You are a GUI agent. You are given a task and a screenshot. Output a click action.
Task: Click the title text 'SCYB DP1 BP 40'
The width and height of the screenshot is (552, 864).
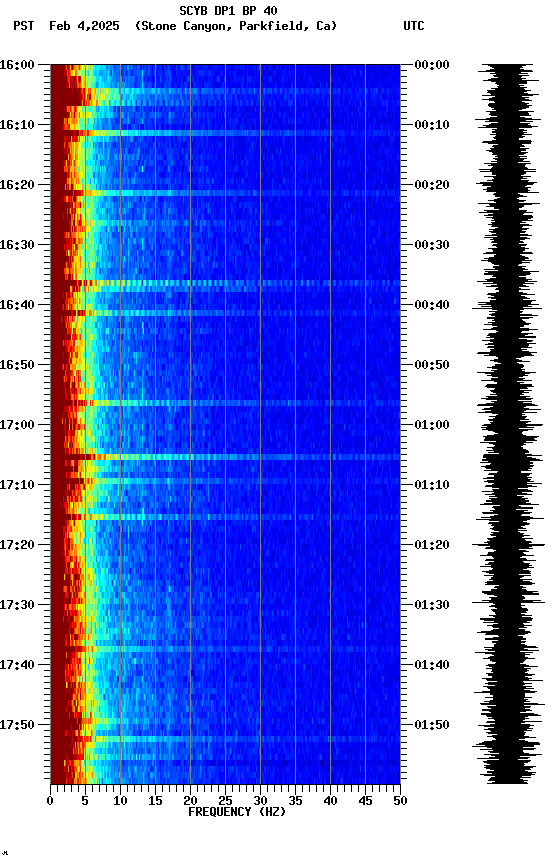(x=228, y=10)
